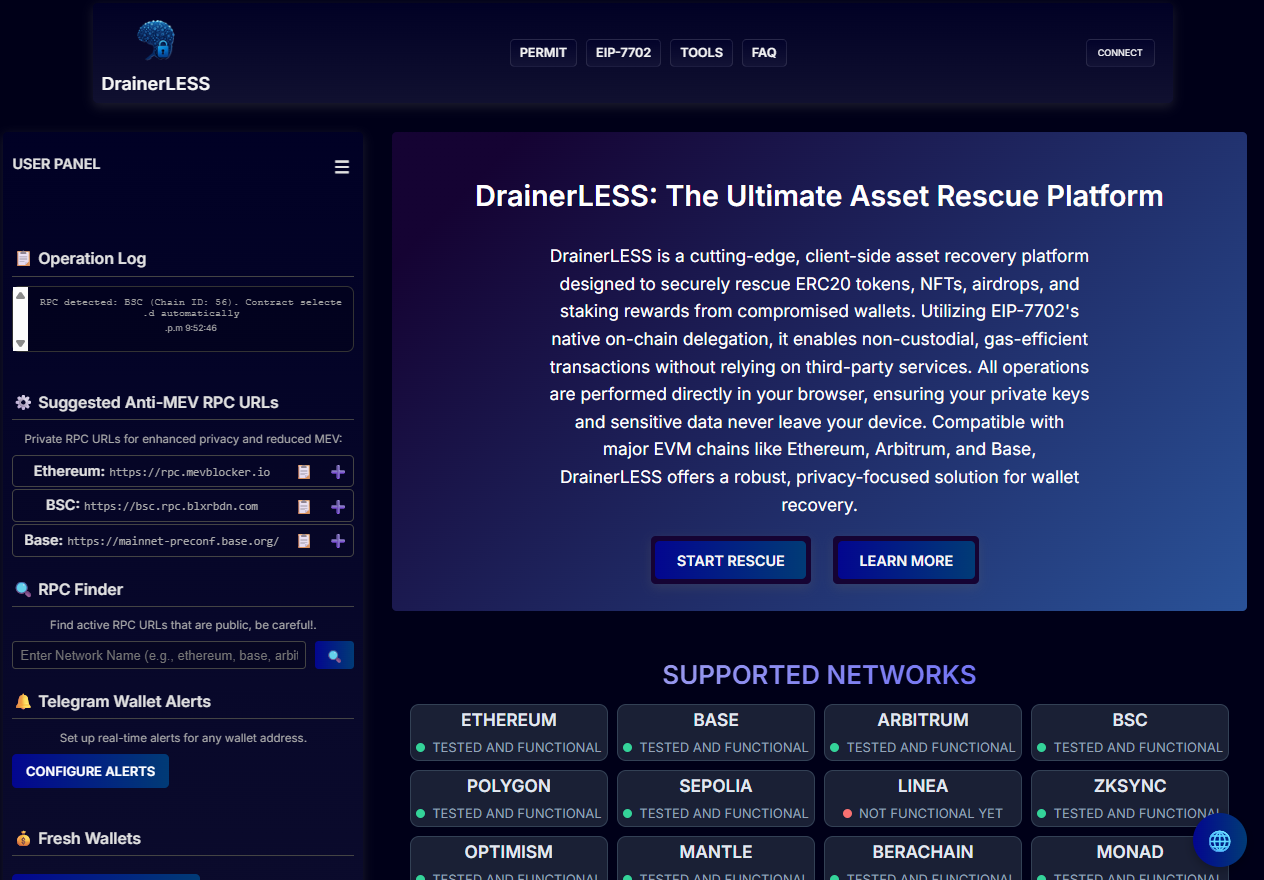Copy the BSC RPC URL via clipboard icon

click(x=303, y=506)
